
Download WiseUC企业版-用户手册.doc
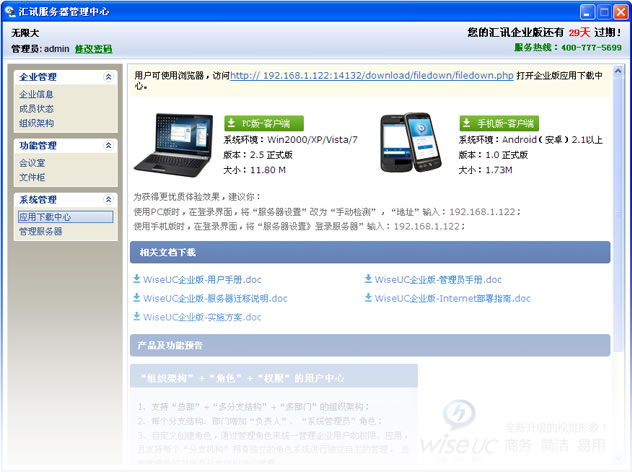202,279
